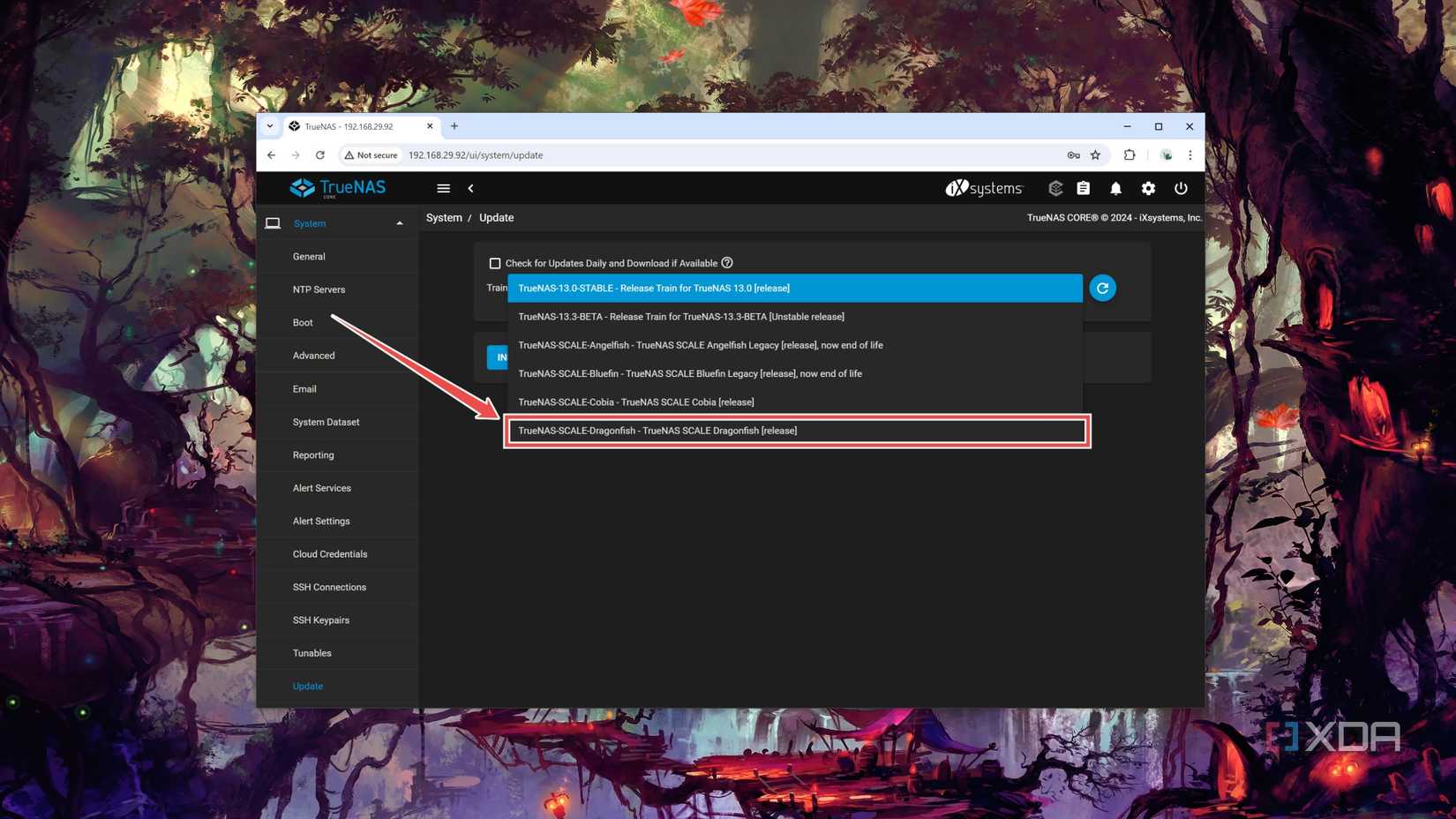Image resolution: width=1456 pixels, height=819 pixels.
Task: View the task manager clipboard icon
Action: point(1083,188)
